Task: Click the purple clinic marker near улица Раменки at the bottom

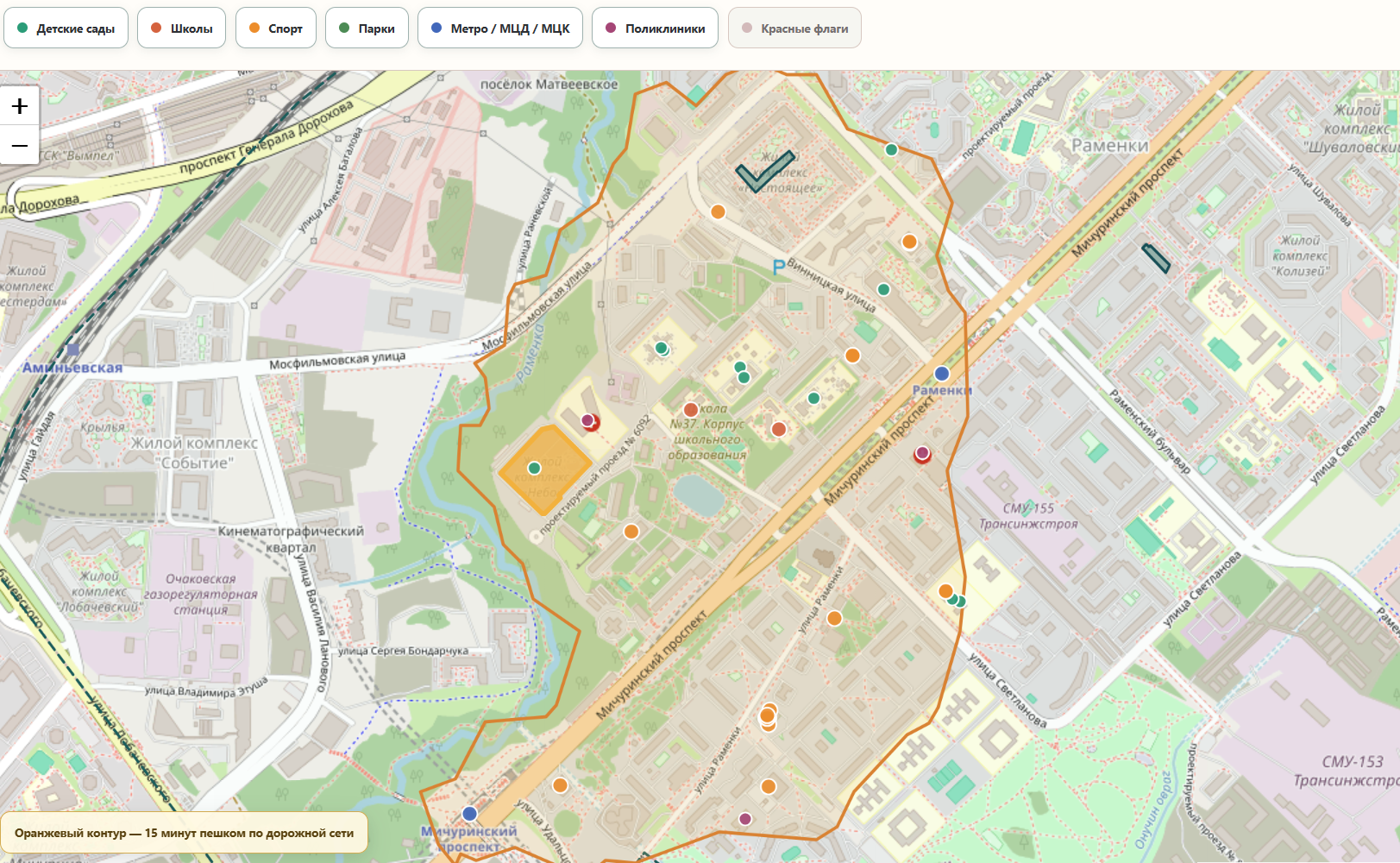Action: tap(745, 819)
